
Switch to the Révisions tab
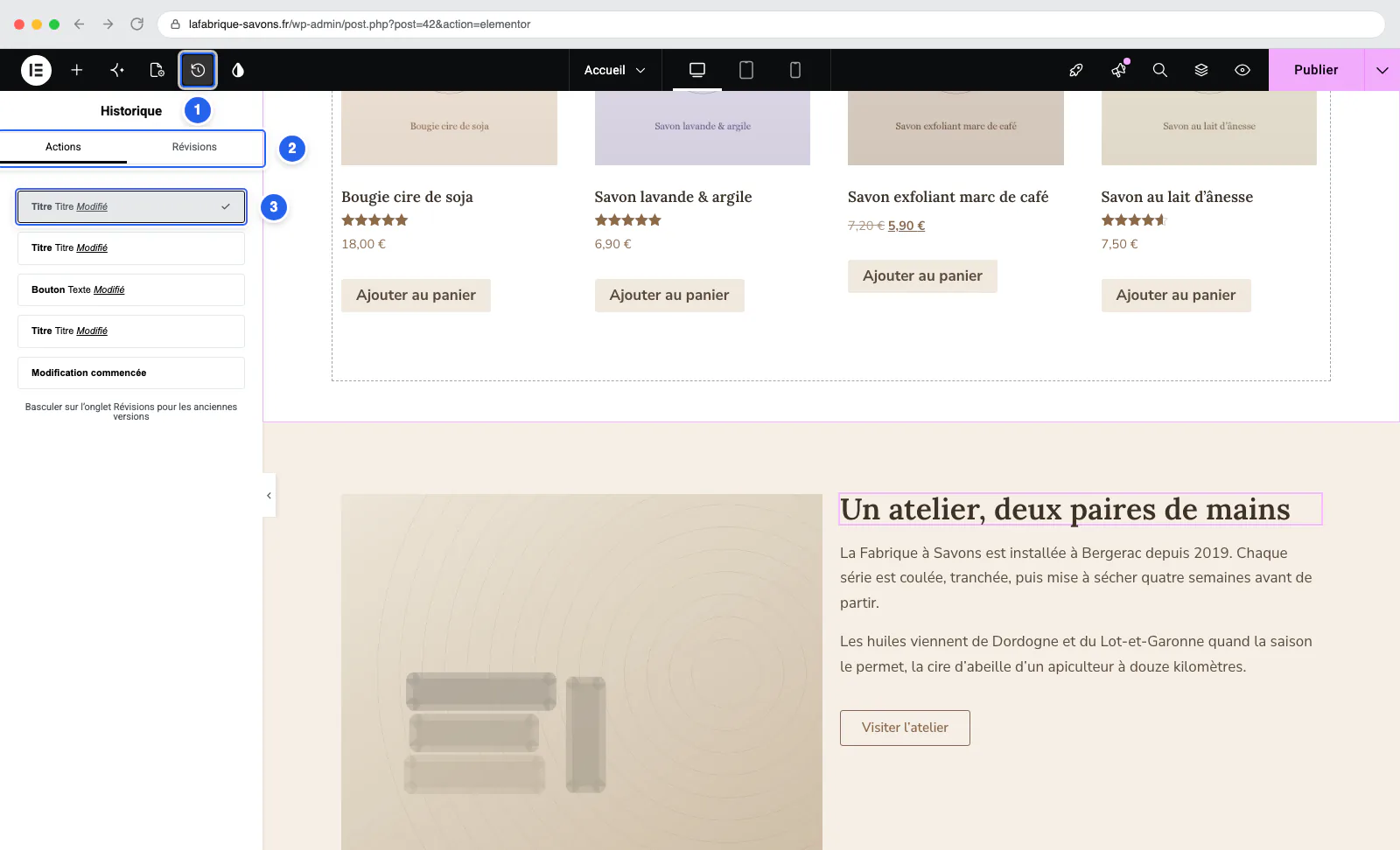(x=194, y=147)
